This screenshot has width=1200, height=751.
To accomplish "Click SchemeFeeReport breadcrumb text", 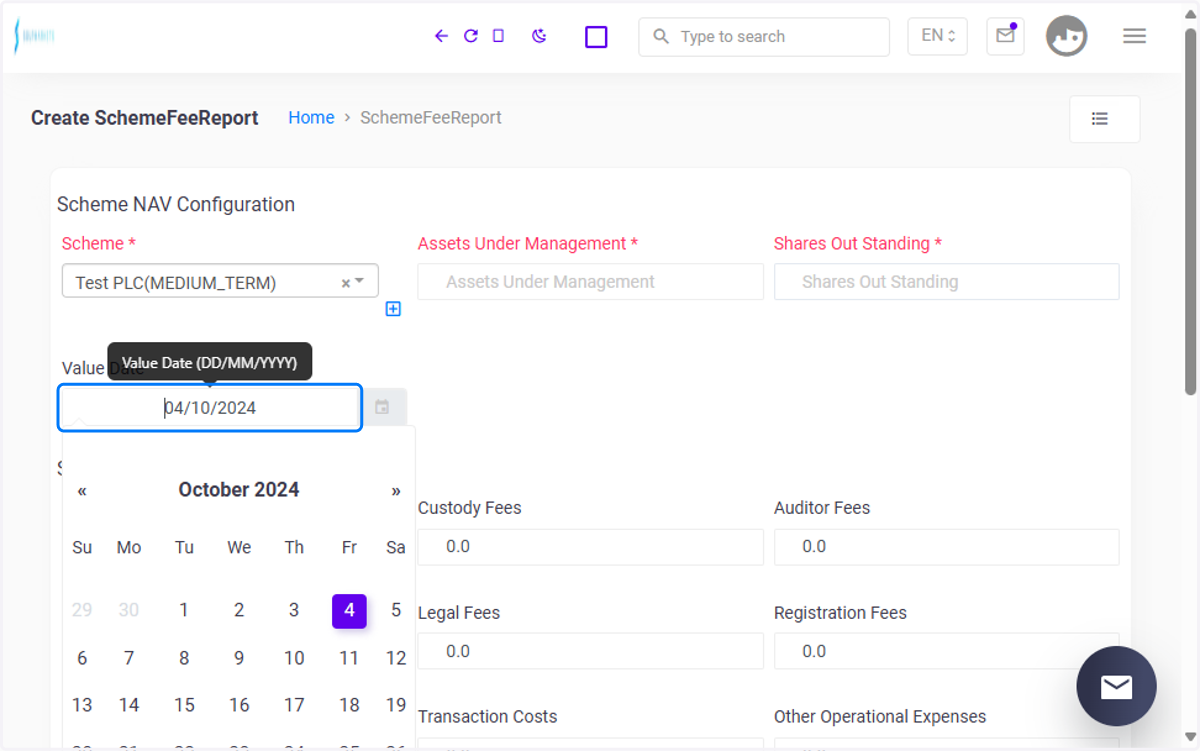I will (431, 118).
